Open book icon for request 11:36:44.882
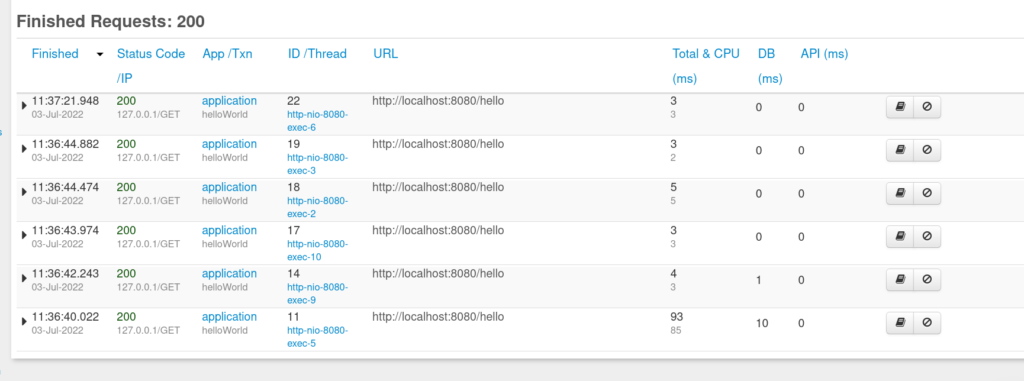This screenshot has width=1024, height=381. coord(900,150)
